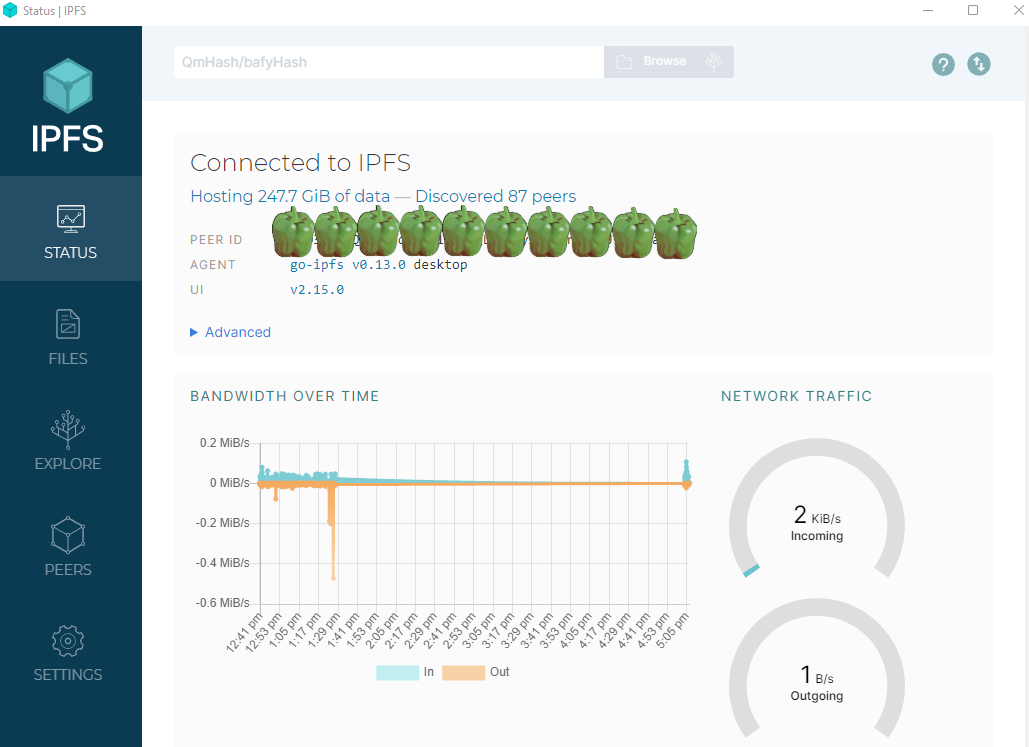Open the Peers cube icon
The image size is (1029, 747).
click(68, 535)
